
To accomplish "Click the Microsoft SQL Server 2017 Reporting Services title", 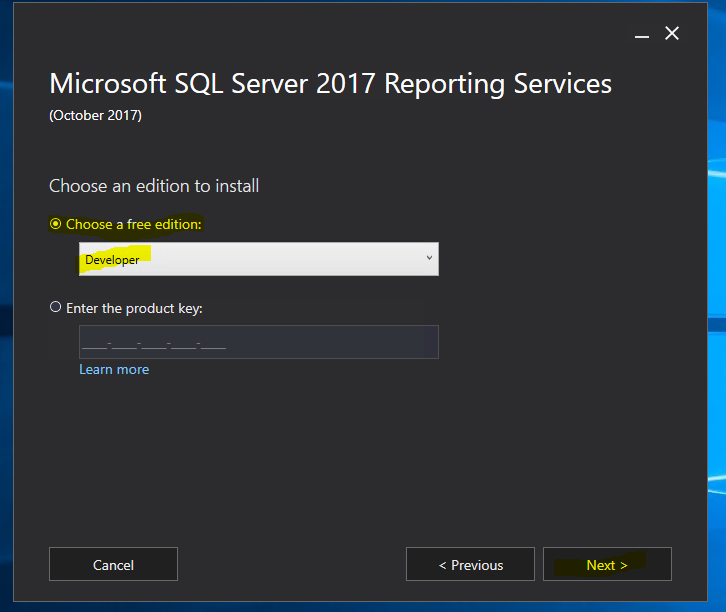I will coord(331,84).
